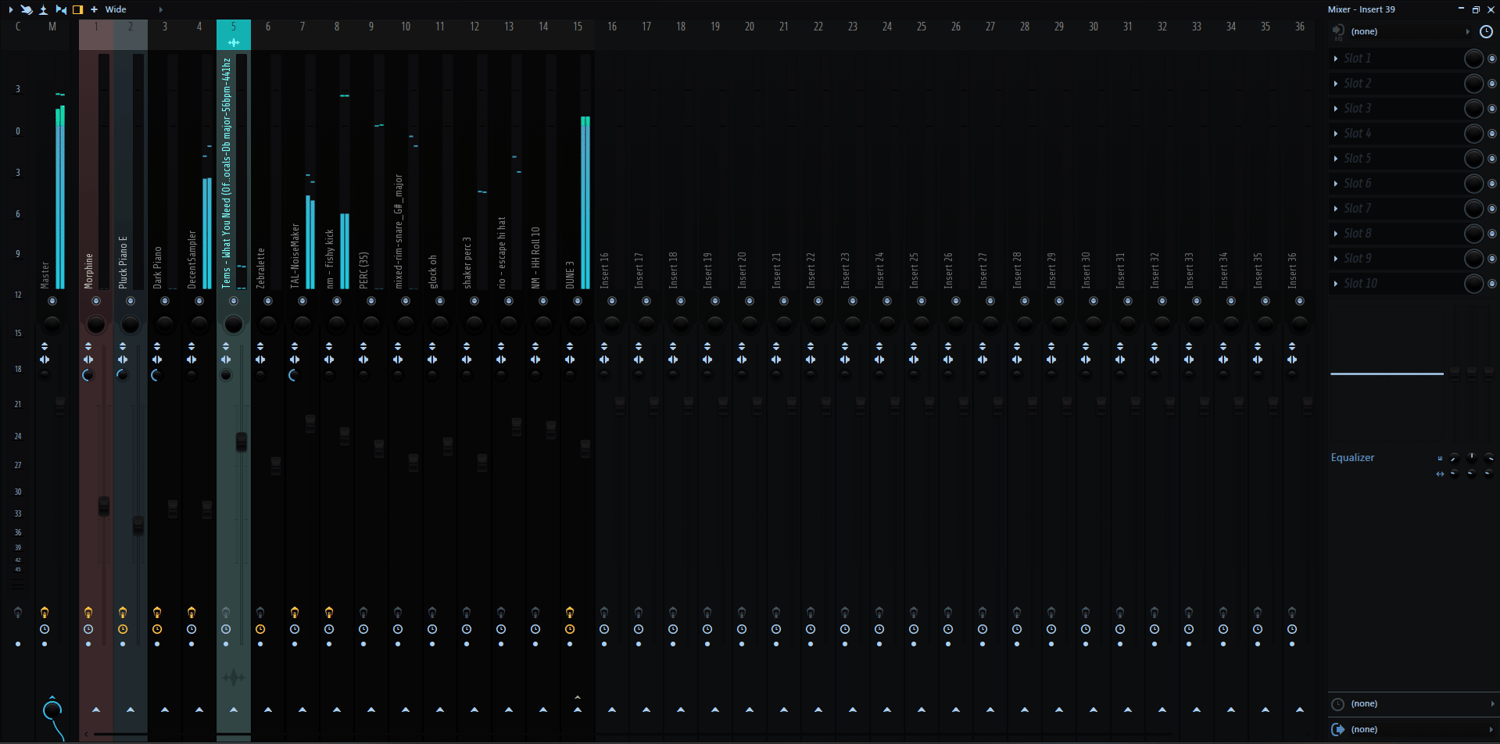
Task: Click the plus icon in mixer toolbar
Action: pyautogui.click(x=94, y=9)
